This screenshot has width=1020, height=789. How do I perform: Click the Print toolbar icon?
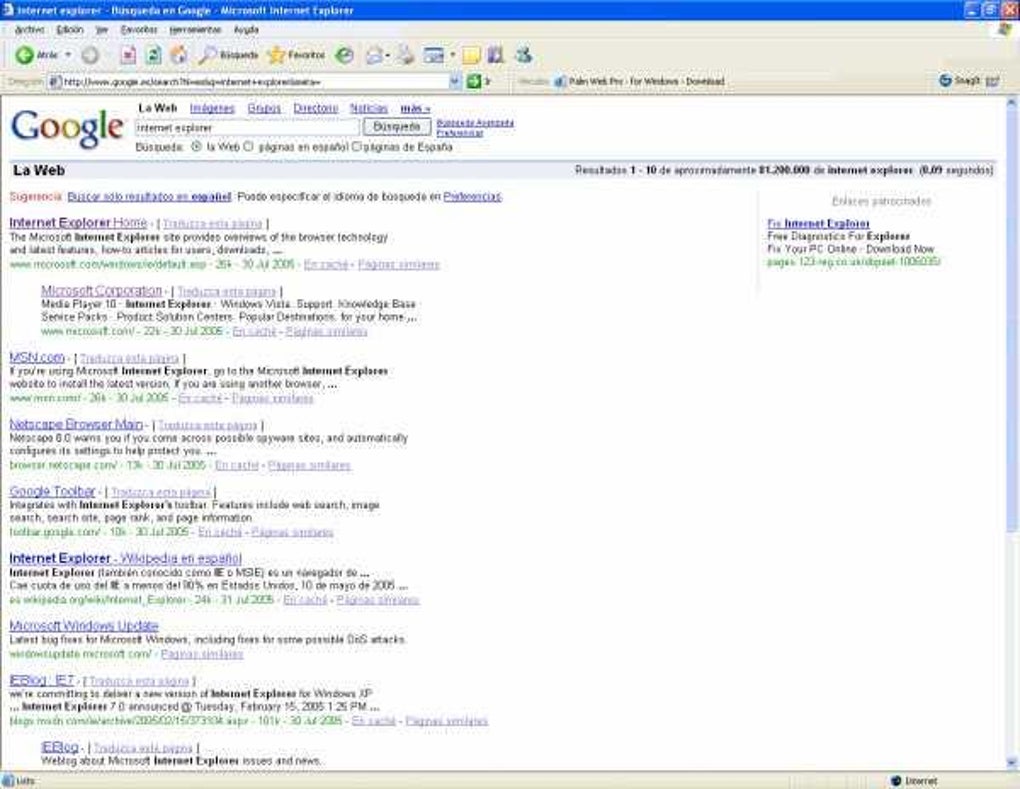[x=406, y=55]
